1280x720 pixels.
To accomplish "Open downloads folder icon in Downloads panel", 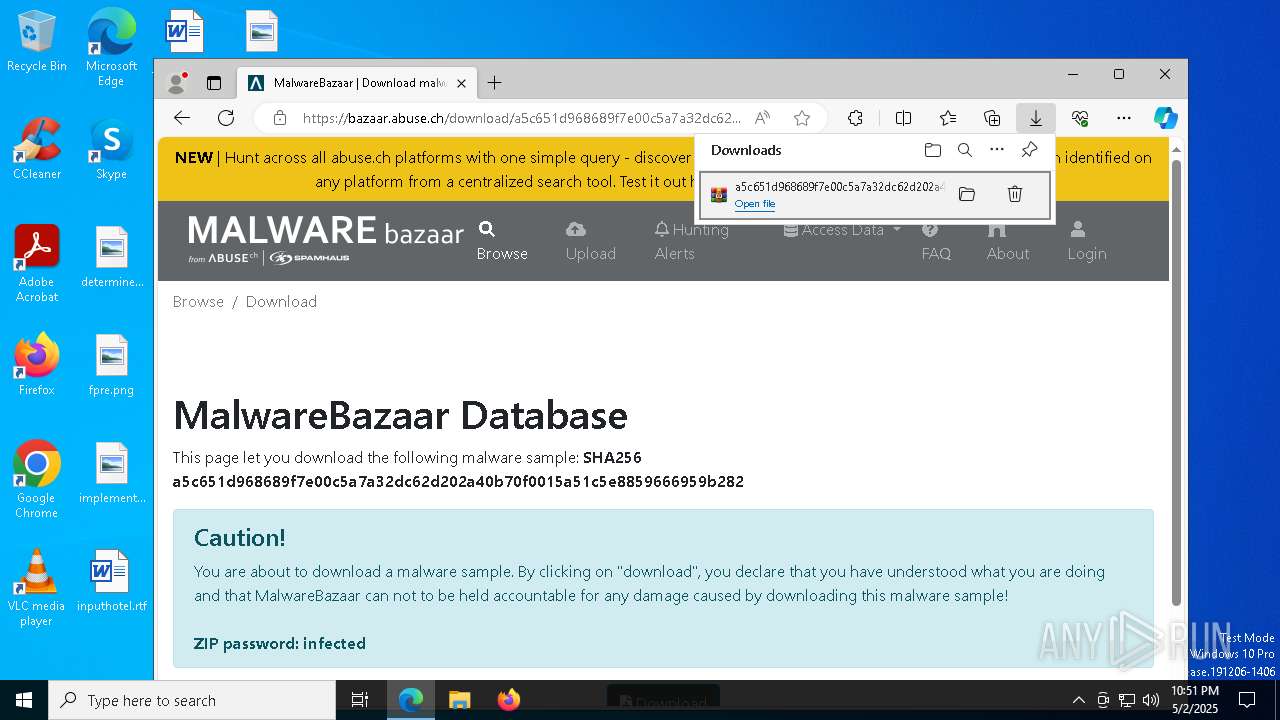I will pos(932,150).
